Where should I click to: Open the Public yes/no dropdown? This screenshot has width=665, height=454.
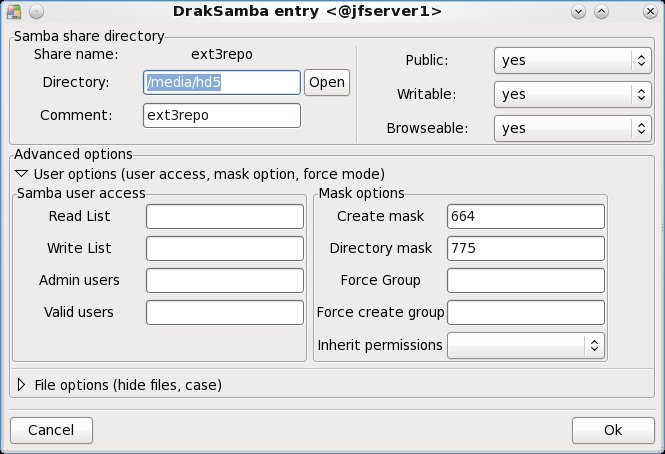(573, 60)
